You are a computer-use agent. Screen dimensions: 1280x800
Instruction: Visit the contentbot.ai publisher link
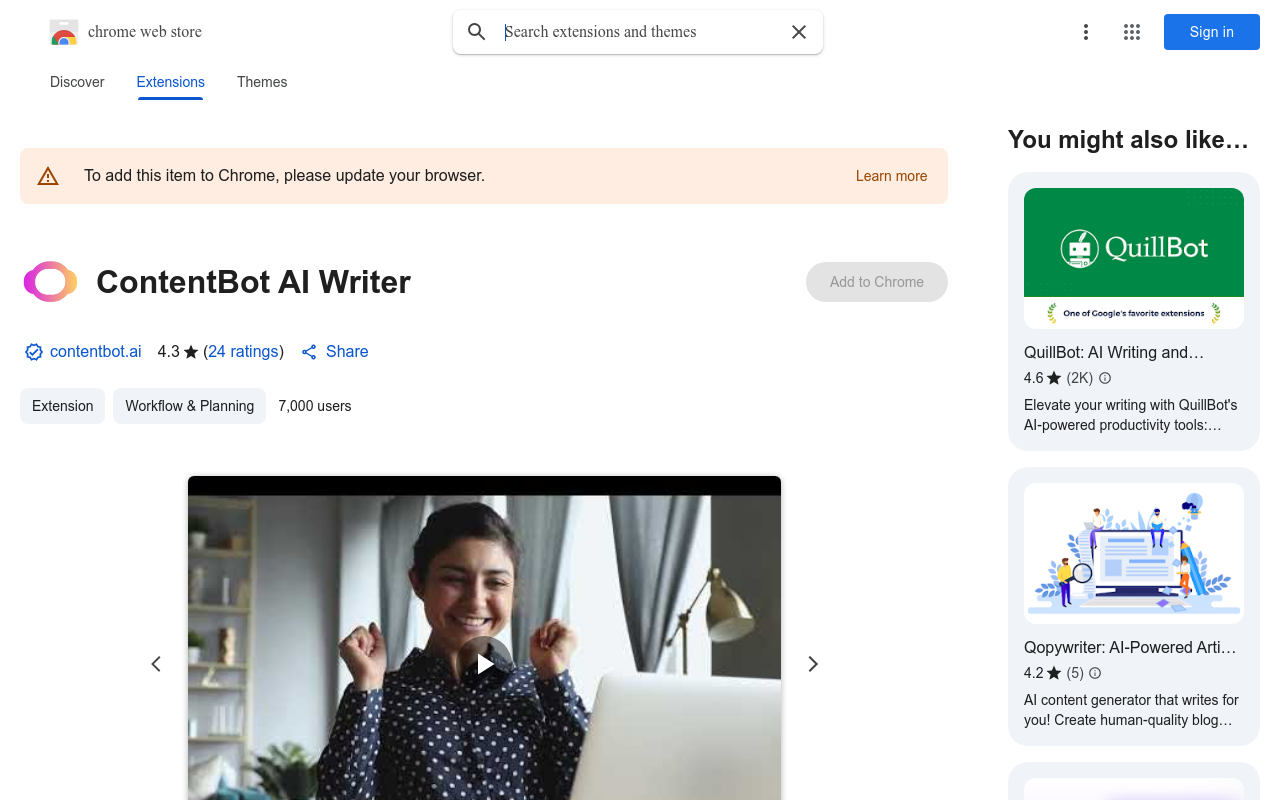pos(96,352)
